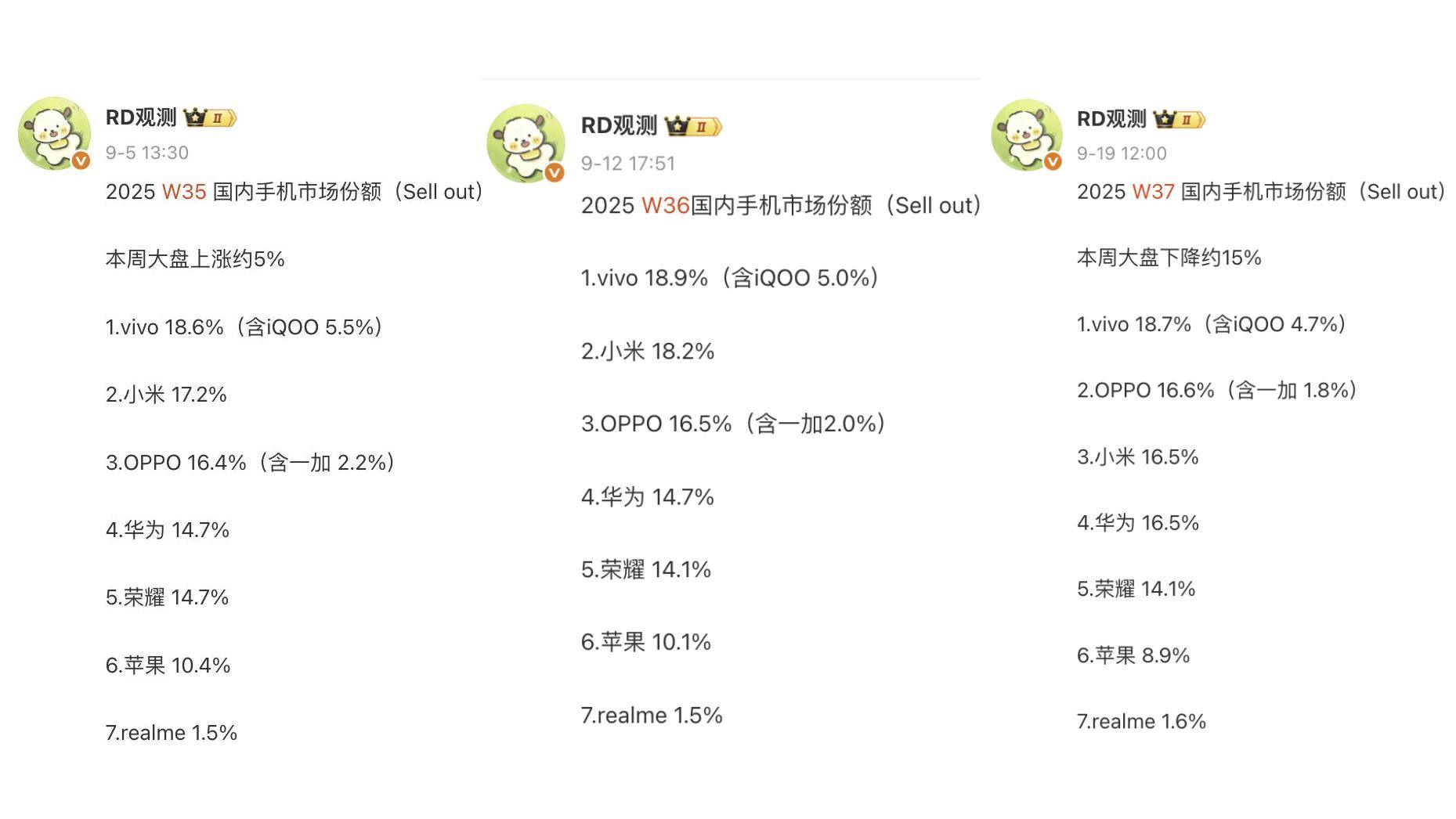Click the line reading 本周大盘上涨约5%
Viewport: 1456px width, 819px height.
point(195,259)
